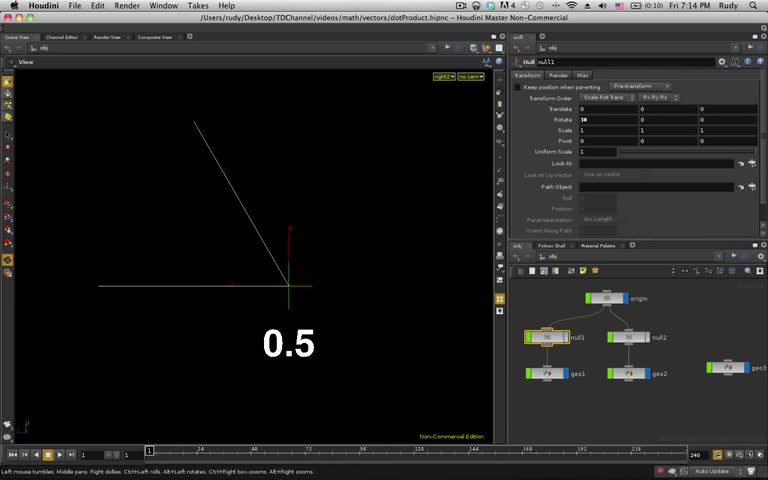This screenshot has width=768, height=480.
Task: Jump to first frame in playbar
Action: click(x=13, y=455)
